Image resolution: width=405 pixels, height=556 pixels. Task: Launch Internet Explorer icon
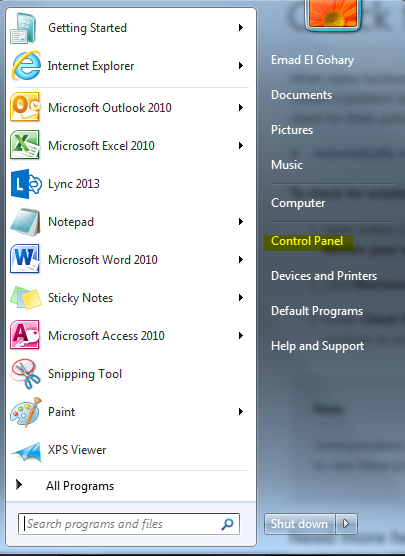pyautogui.click(x=26, y=66)
